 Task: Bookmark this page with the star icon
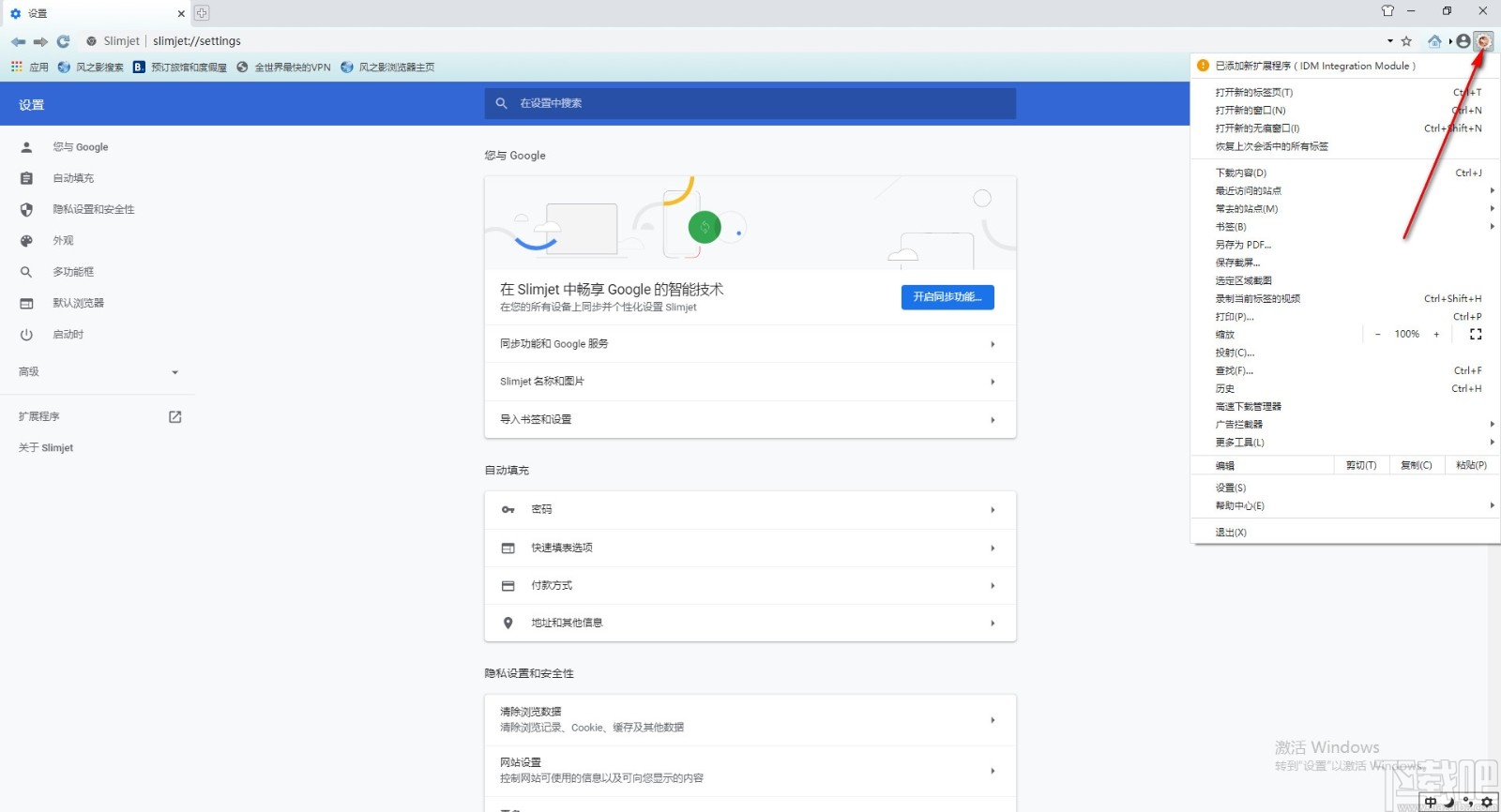pyautogui.click(x=1406, y=41)
